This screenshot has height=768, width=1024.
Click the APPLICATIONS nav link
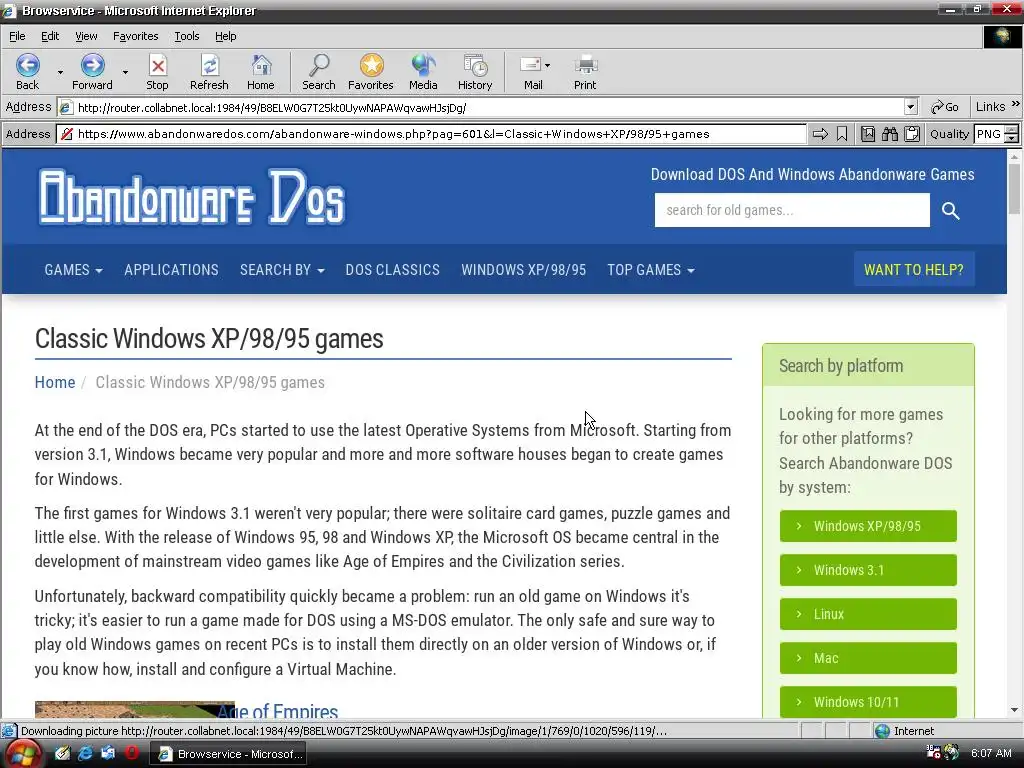(x=171, y=270)
